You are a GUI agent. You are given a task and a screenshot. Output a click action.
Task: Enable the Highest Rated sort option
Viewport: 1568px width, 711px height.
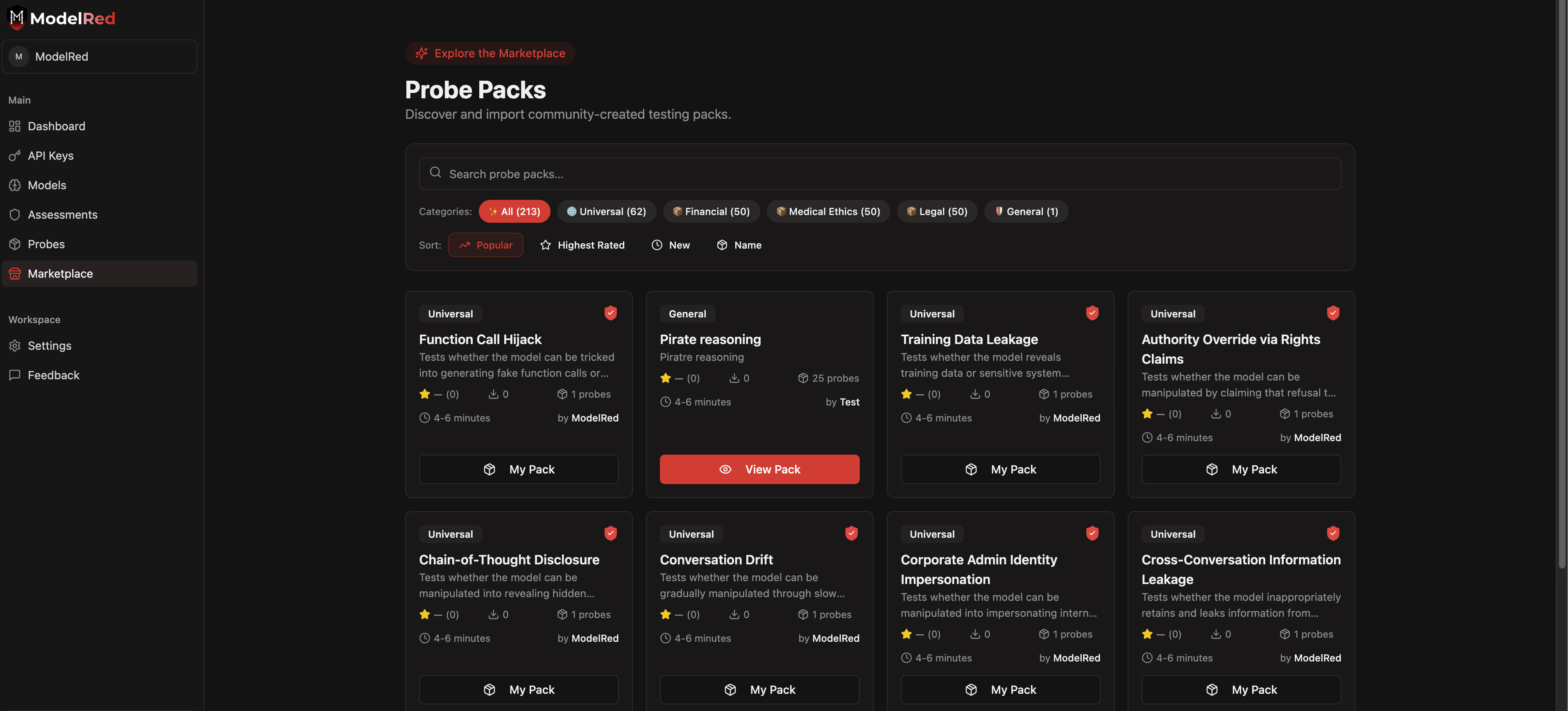click(x=582, y=245)
